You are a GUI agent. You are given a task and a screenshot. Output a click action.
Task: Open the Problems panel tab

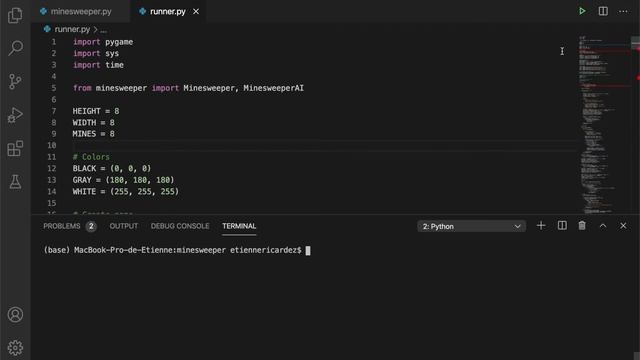[62, 226]
